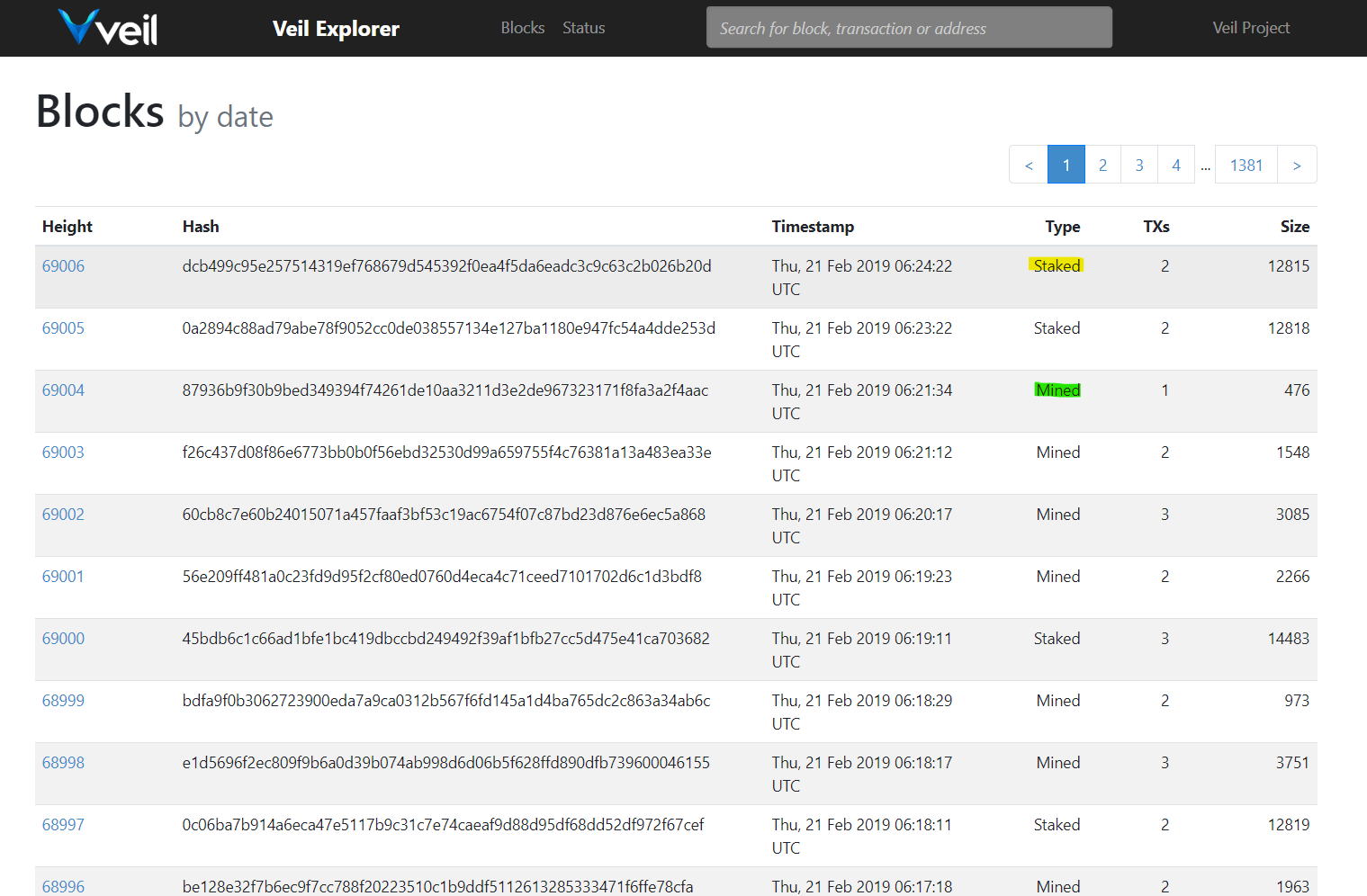Open block height 69002
This screenshot has height=896, width=1367.
63,515
